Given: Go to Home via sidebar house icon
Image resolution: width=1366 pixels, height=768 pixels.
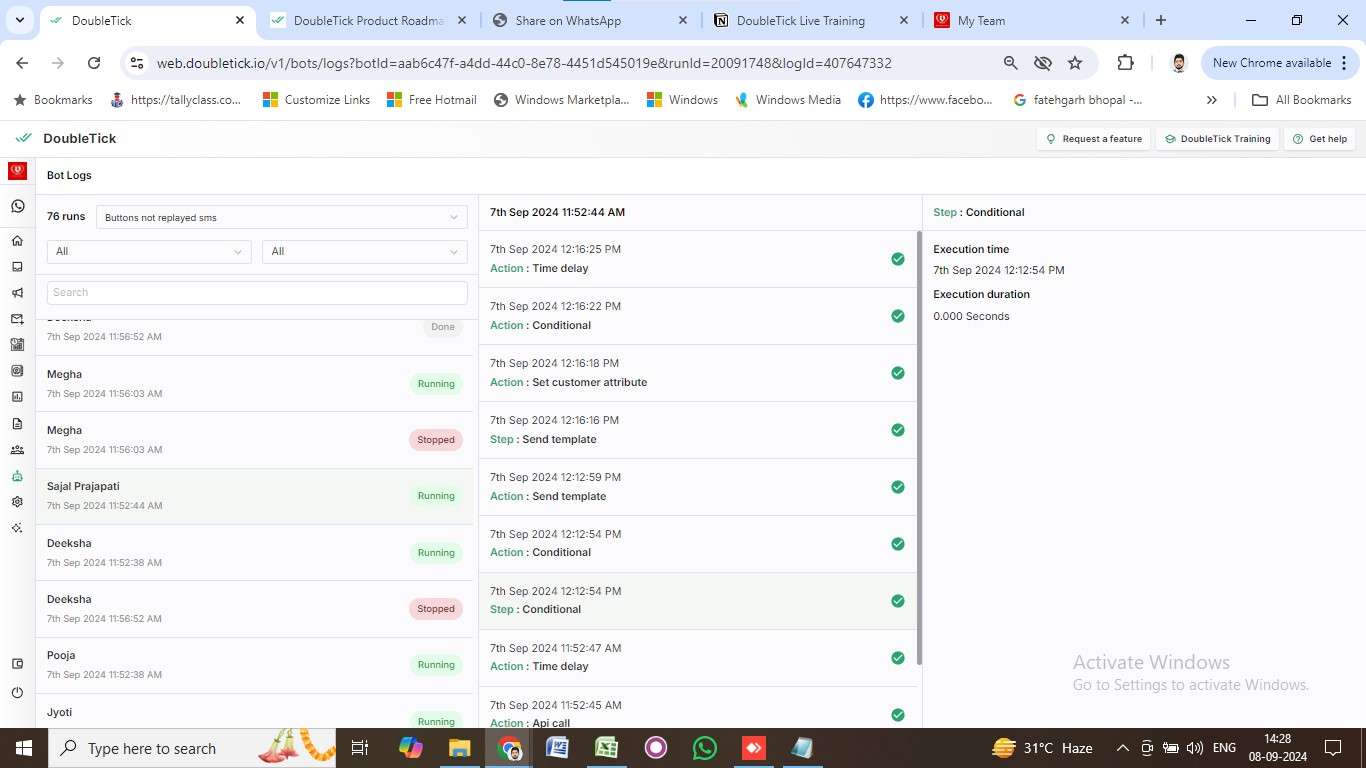Looking at the screenshot, I should [17, 241].
